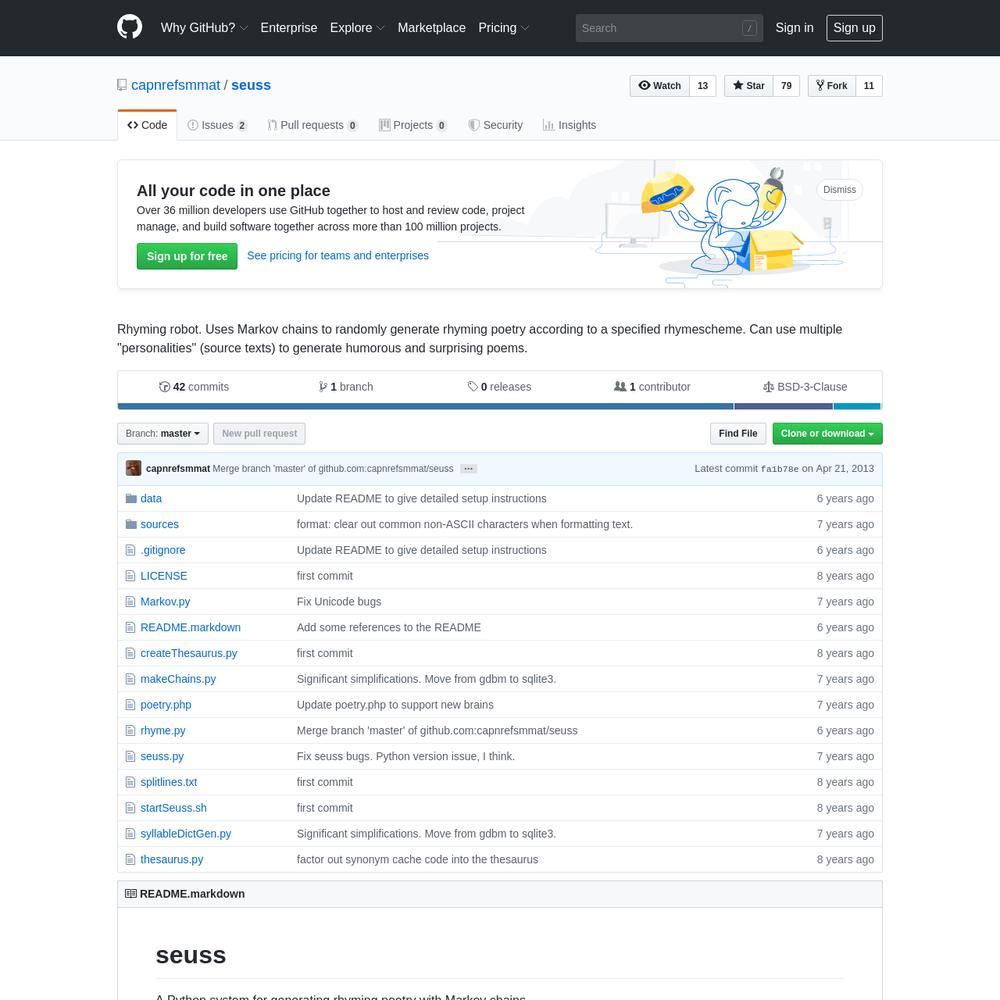Click the file icon beside Markov.py
1000x1000 pixels.
[x=131, y=601]
